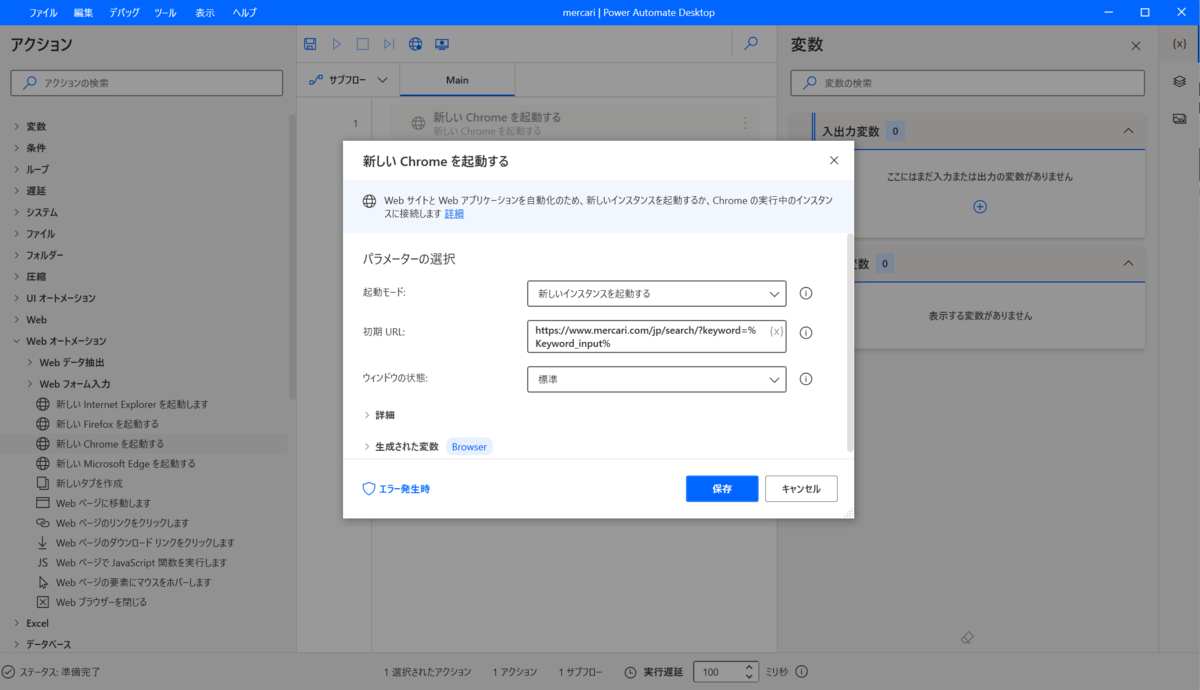Viewport: 1200px width, 690px height.
Task: Open the UI elements layers icon
Action: pyautogui.click(x=1179, y=81)
